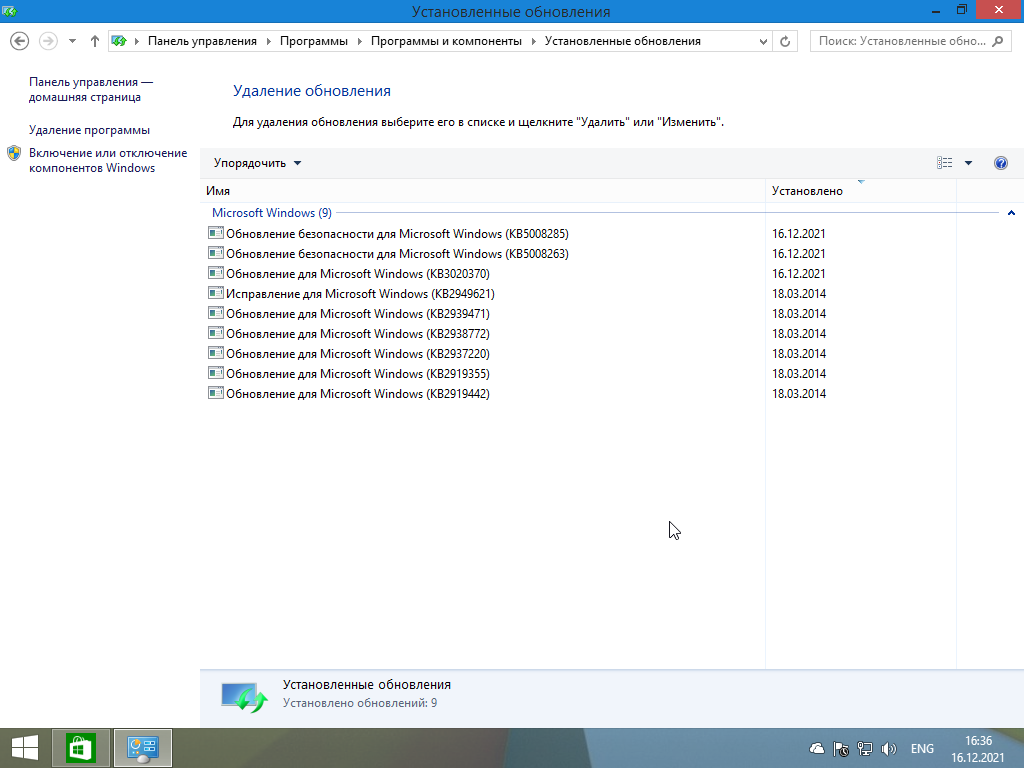
Task: Refresh the installed updates list
Action: 785,41
